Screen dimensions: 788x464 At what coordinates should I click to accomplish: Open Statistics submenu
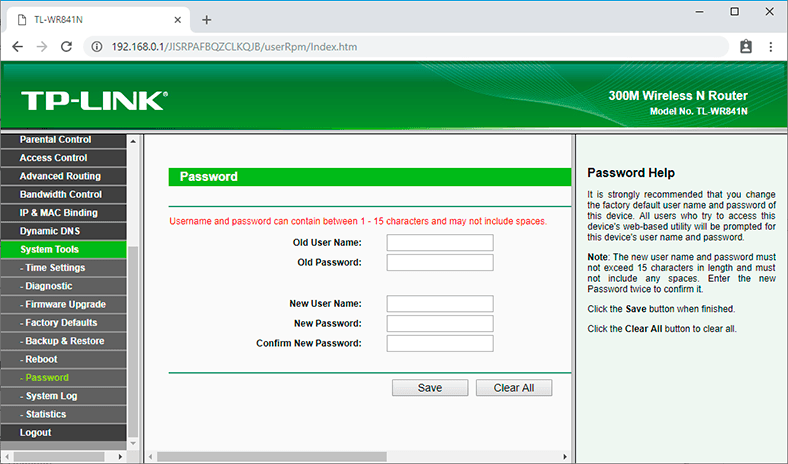coord(64,414)
